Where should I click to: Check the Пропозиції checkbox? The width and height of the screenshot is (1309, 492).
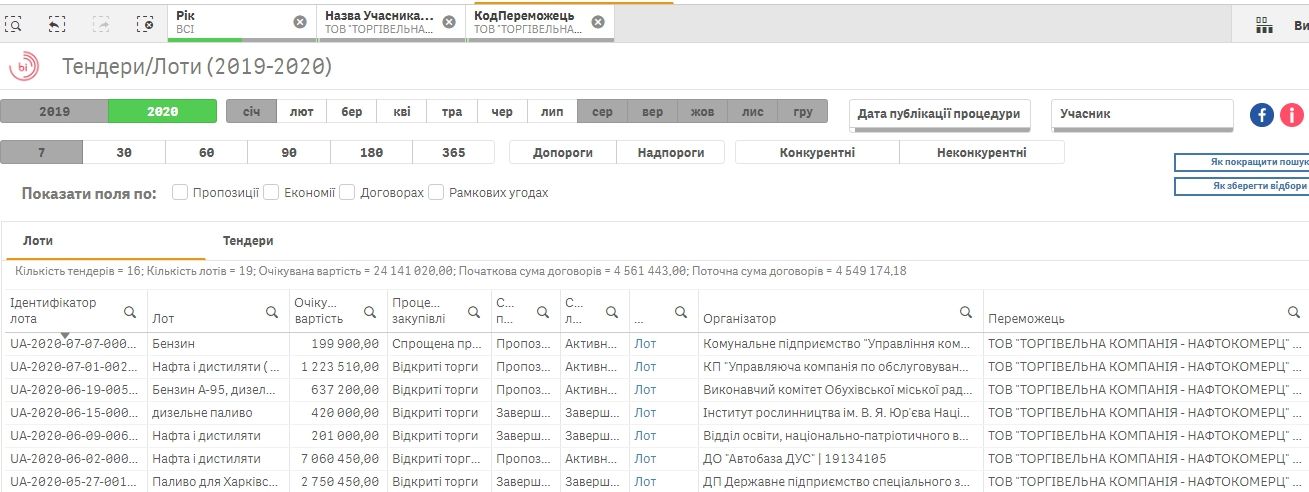pos(180,192)
